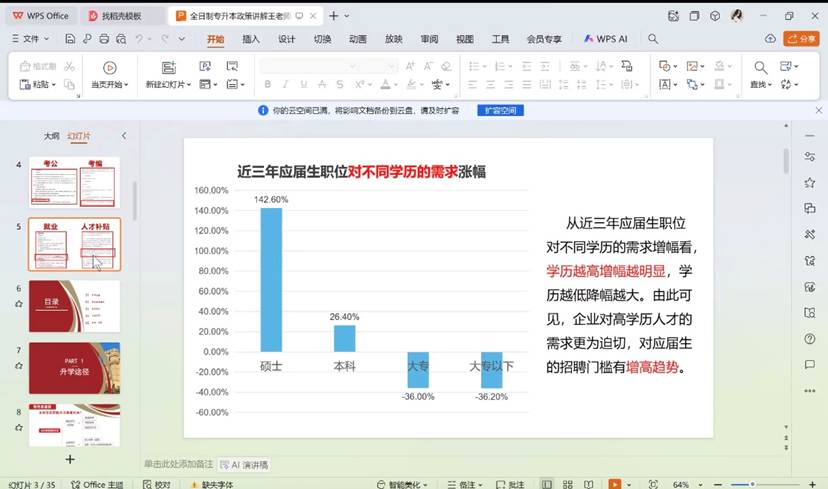Screen dimensions: 828x489
Task: Click the comment bubble sidebar icon
Action: click(x=810, y=364)
